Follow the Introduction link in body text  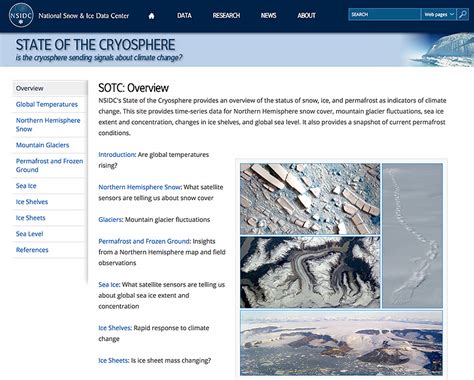(x=116, y=155)
